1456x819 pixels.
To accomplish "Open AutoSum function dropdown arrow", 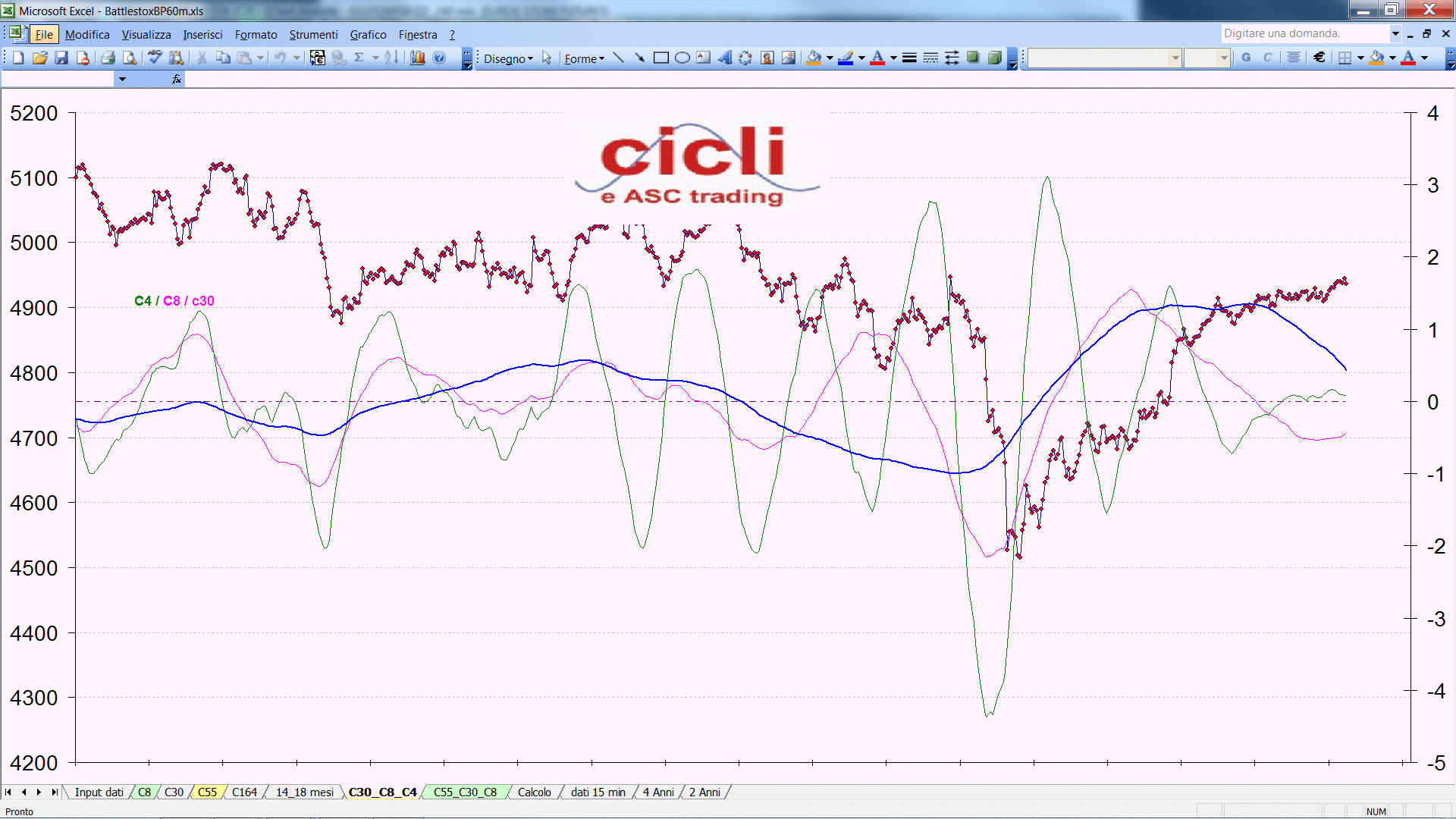I will [375, 58].
